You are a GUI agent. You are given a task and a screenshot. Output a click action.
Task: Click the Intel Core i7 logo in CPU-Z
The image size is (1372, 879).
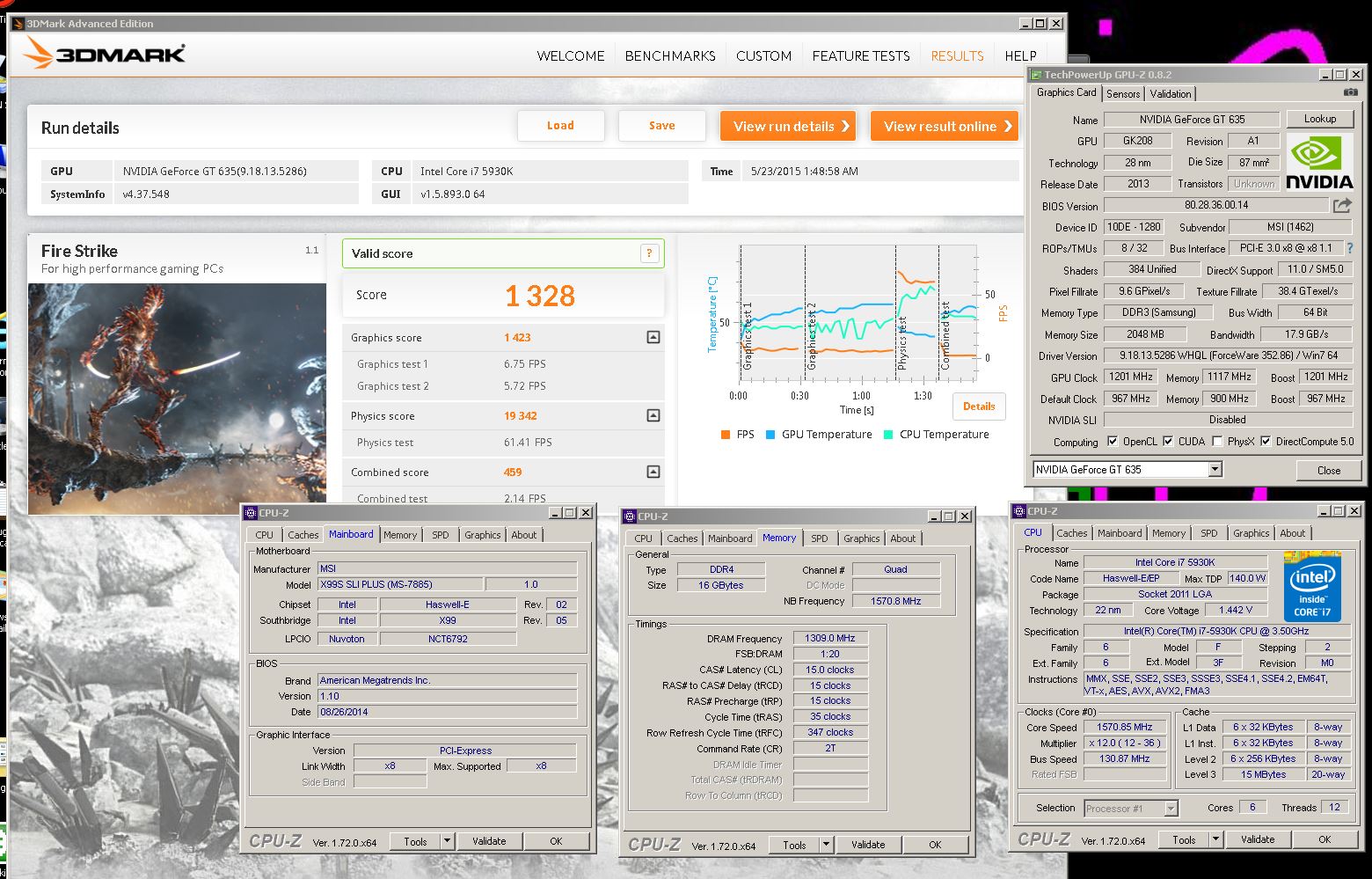coord(1312,586)
